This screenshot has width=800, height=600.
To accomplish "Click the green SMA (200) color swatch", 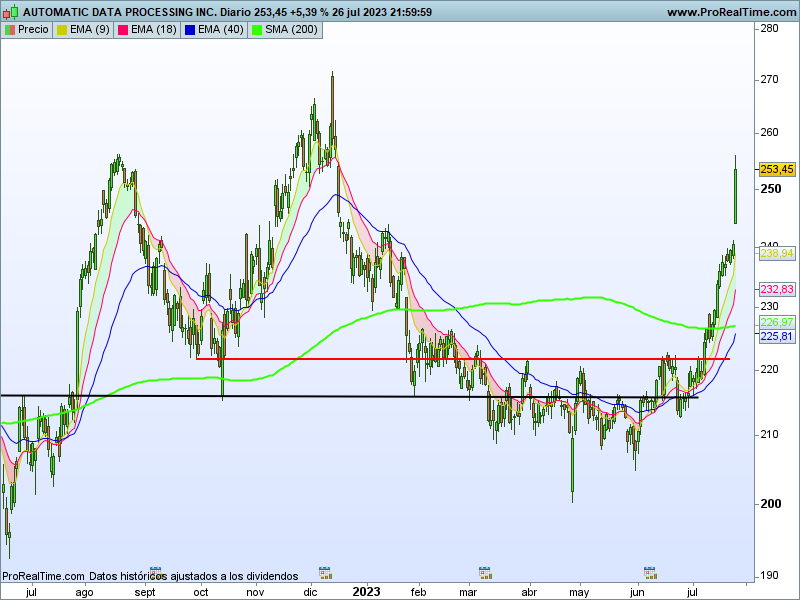I will [x=257, y=30].
